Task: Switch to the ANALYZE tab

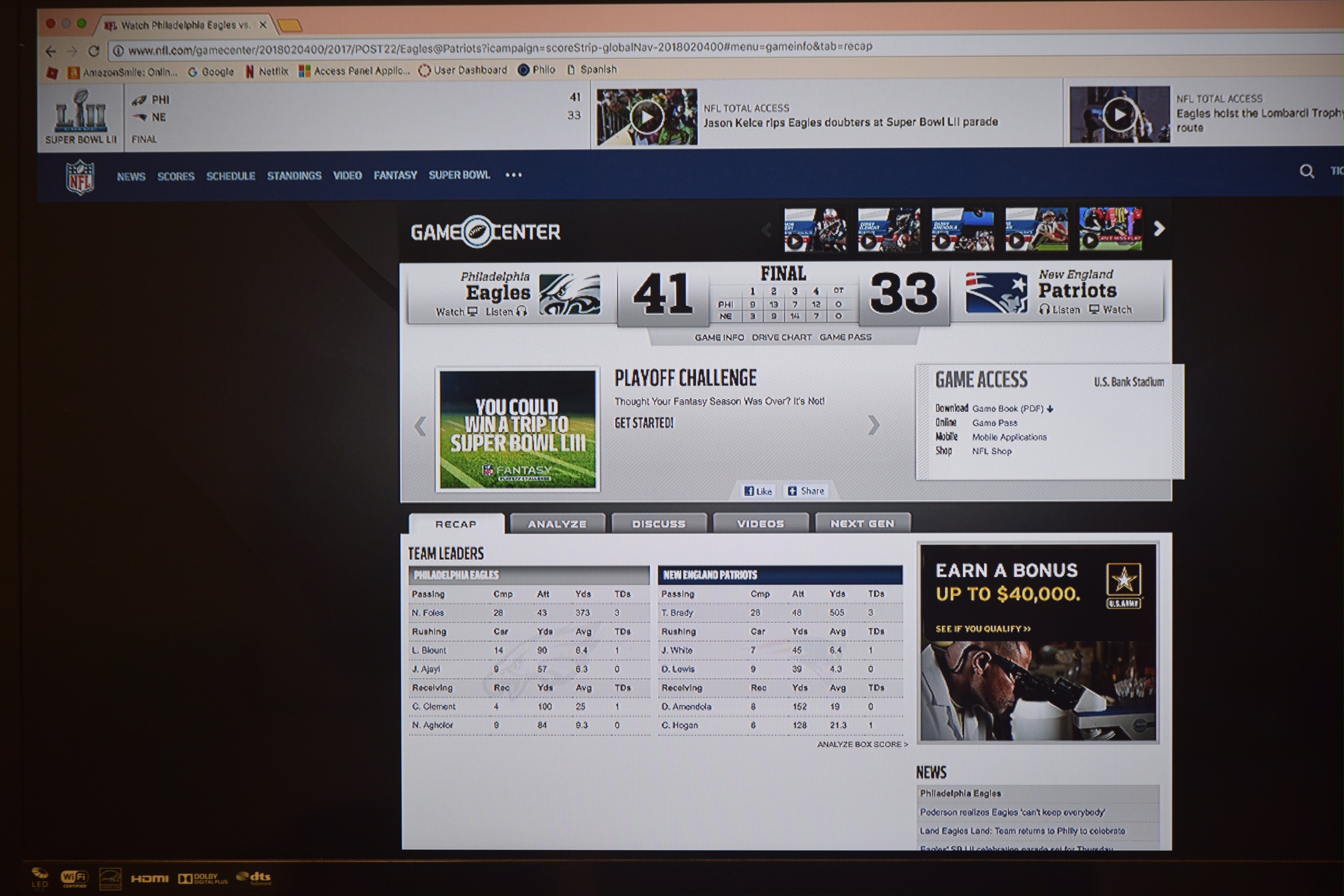Action: point(557,524)
